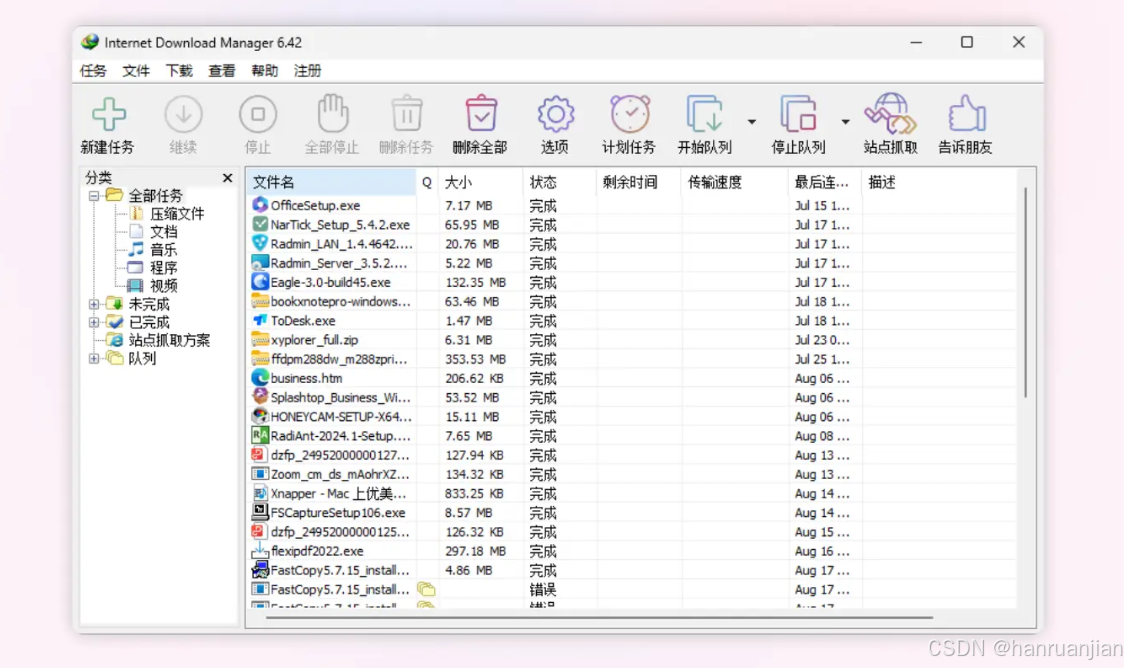Select RadiAnt-2024.1-Setup file icon
1127x668 pixels.
click(x=259, y=435)
